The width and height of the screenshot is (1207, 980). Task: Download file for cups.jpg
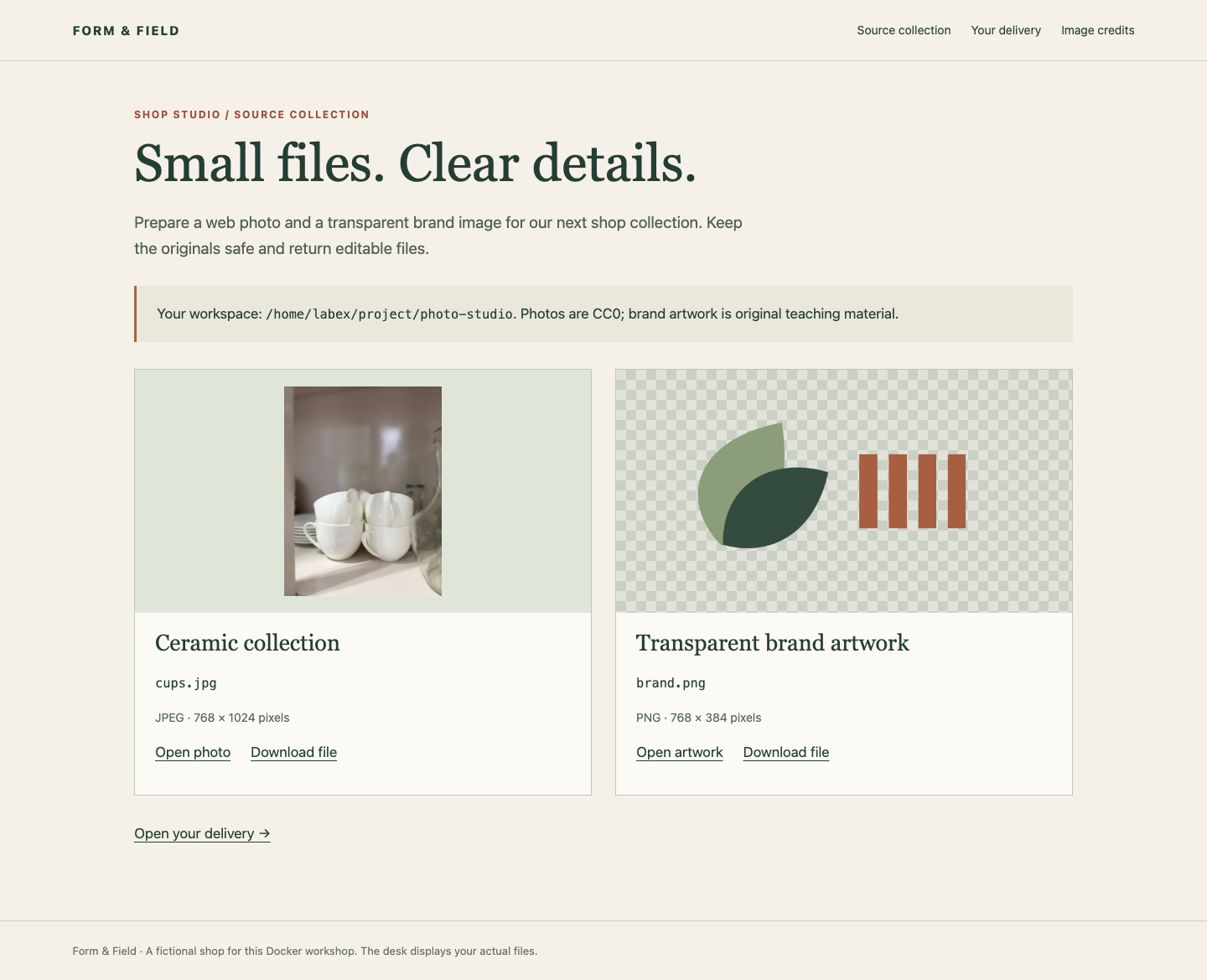[x=293, y=752]
